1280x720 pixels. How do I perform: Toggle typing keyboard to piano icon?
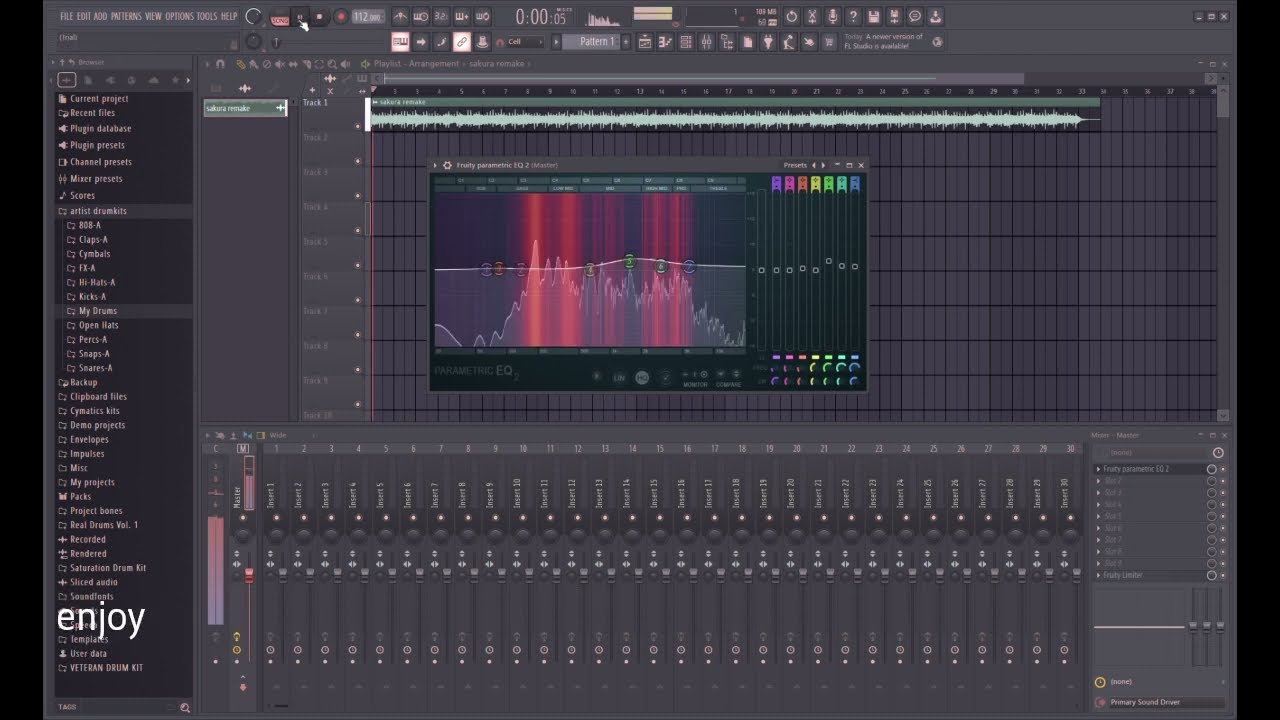[x=400, y=42]
